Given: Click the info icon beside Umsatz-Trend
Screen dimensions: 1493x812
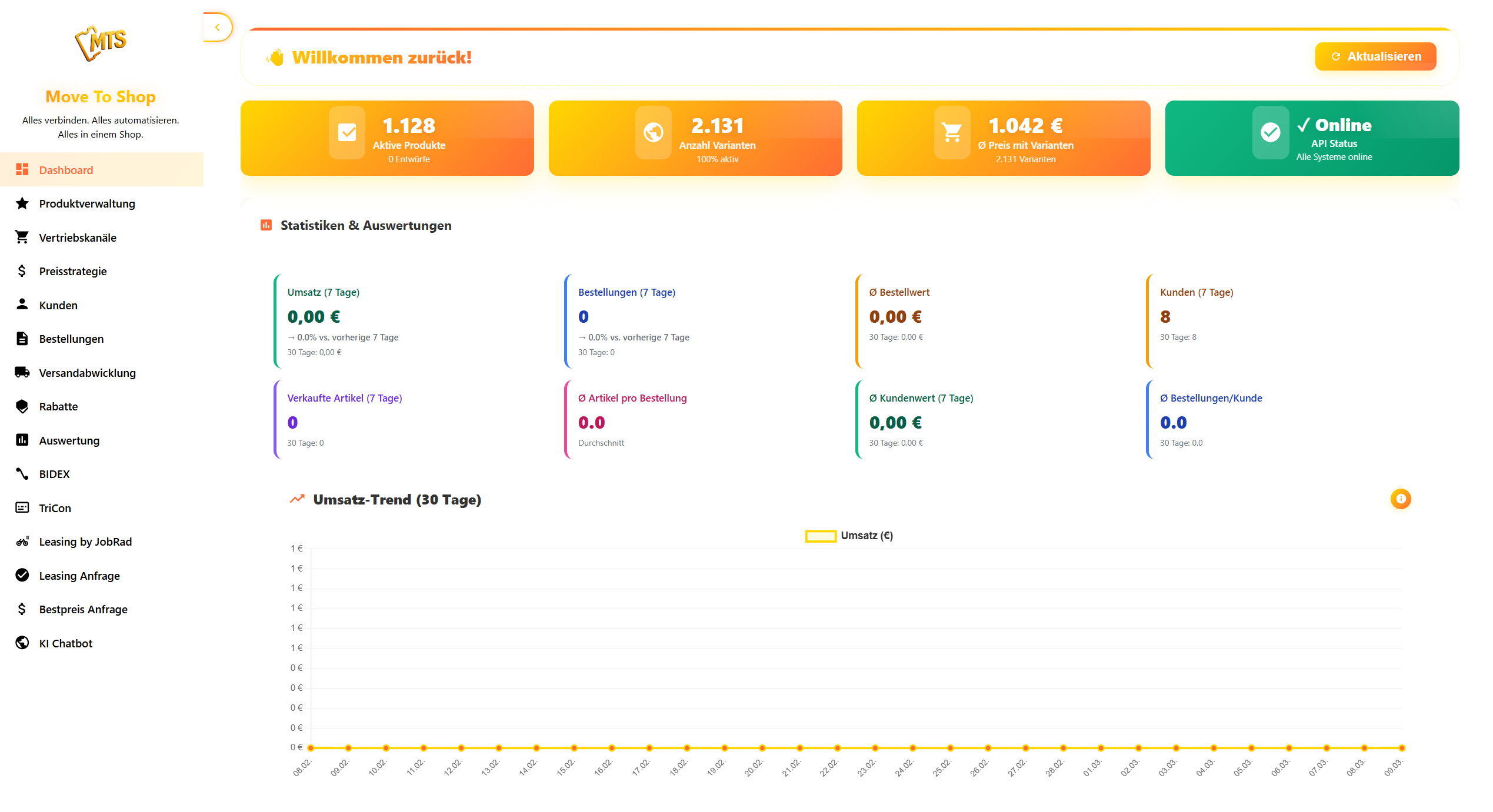Looking at the screenshot, I should click(1401, 499).
